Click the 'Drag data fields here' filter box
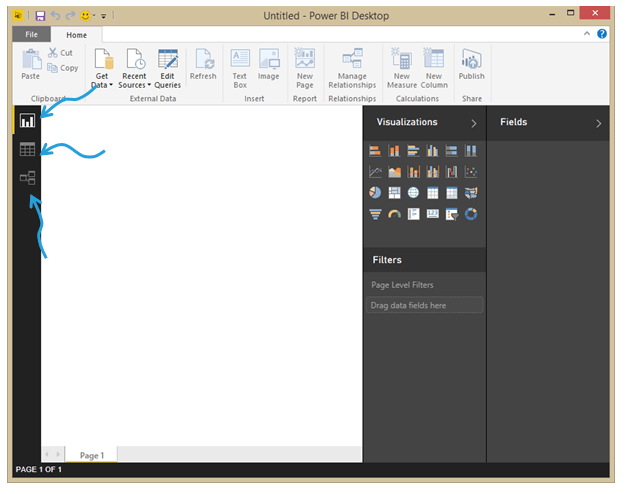Screen dimensions: 625x494 pyautogui.click(x=424, y=305)
